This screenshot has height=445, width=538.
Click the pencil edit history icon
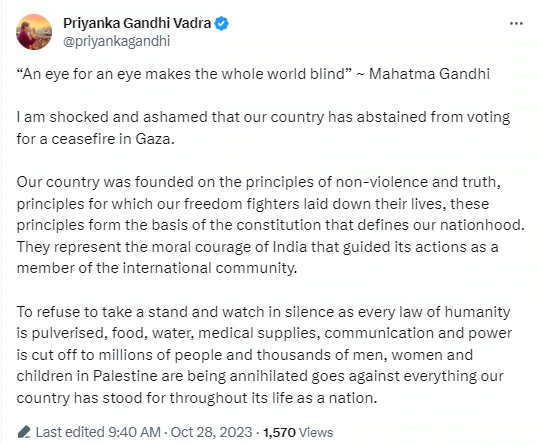click(24, 432)
